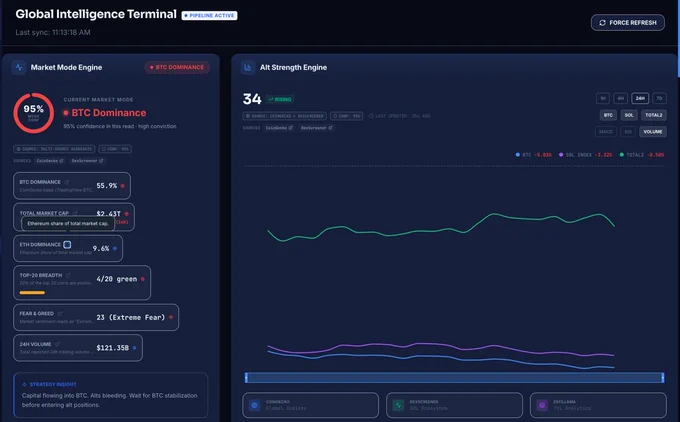Toggle the RSI indicator
The image size is (680, 422).
(628, 131)
